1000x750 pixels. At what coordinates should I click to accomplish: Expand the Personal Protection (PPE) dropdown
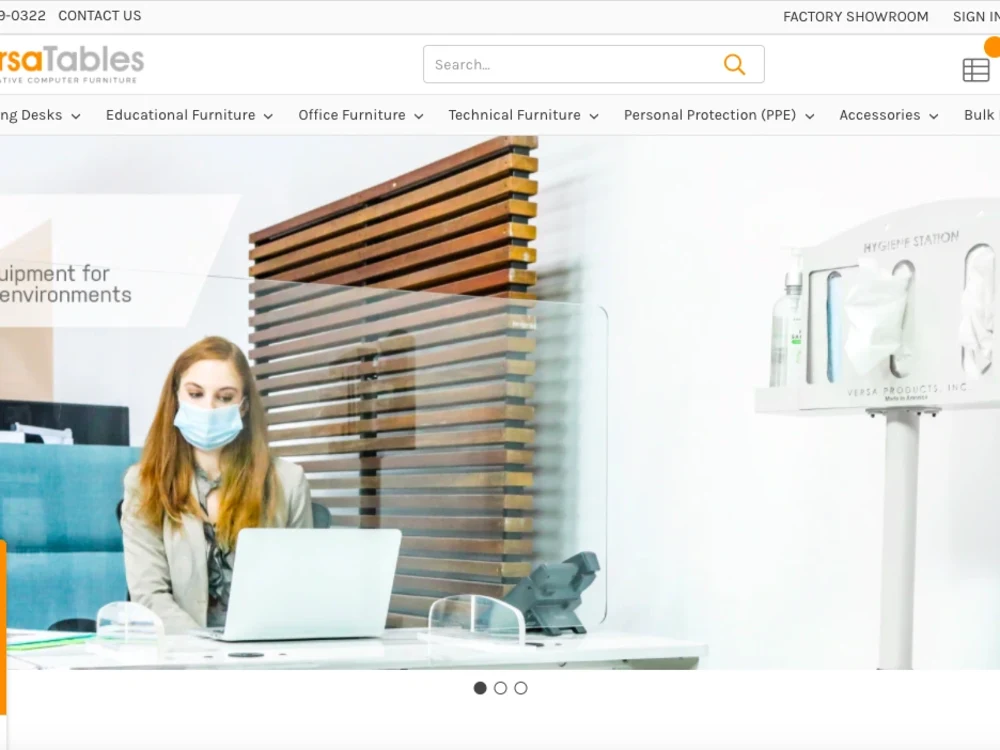pyautogui.click(x=711, y=115)
